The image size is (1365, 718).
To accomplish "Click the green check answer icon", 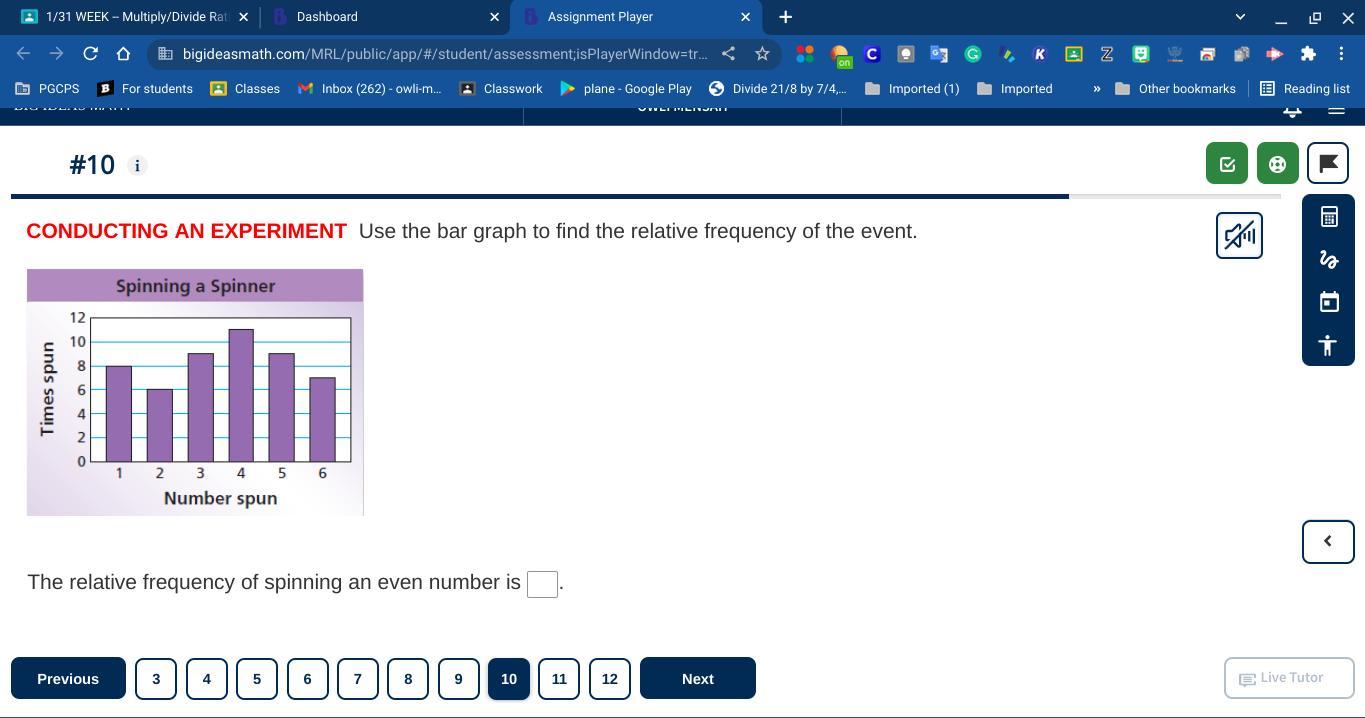I will click(x=1226, y=164).
